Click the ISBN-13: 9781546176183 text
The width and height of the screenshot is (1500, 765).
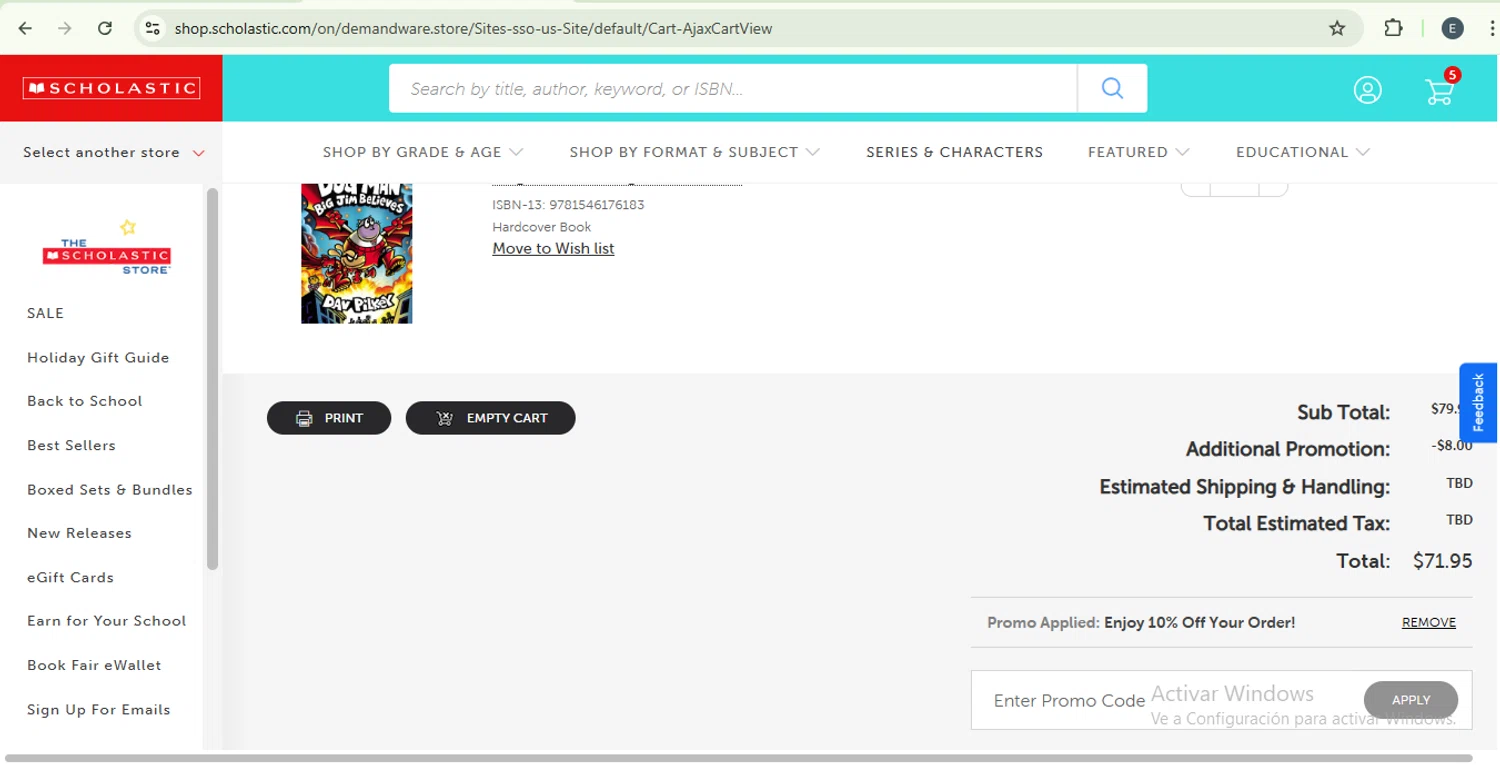(568, 205)
